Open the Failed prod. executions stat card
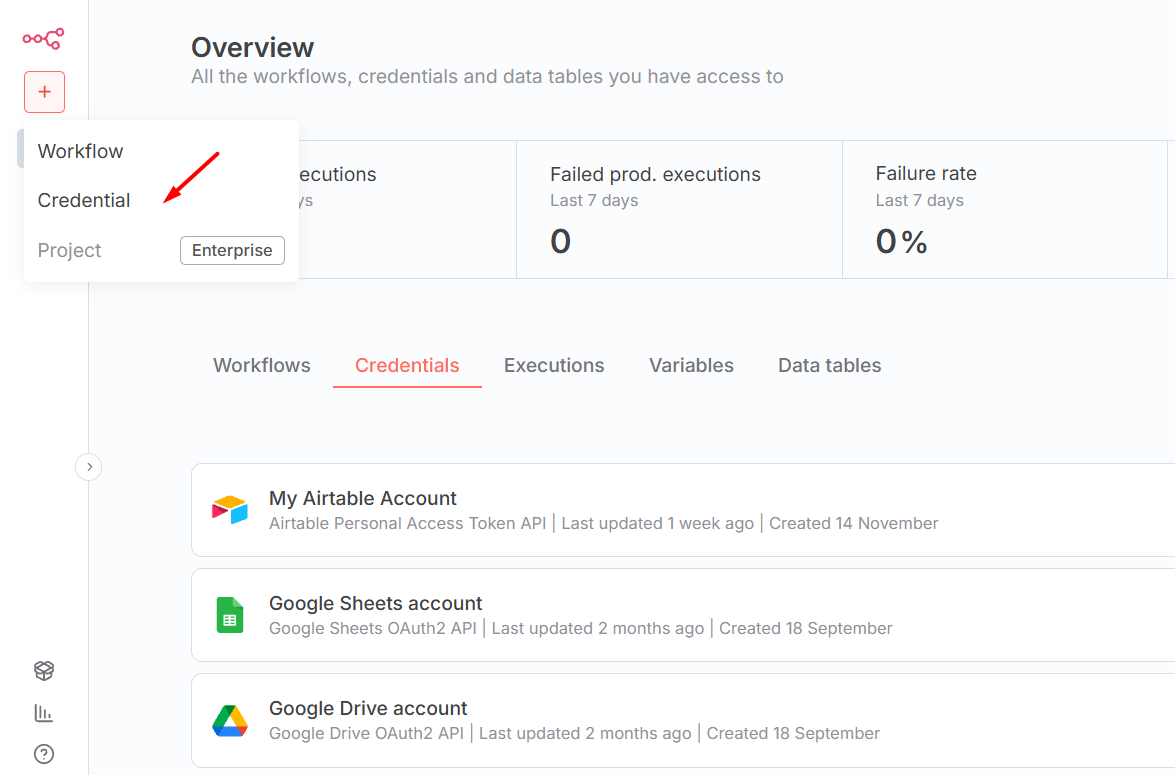Screen dimensions: 1175x775 coord(679,209)
